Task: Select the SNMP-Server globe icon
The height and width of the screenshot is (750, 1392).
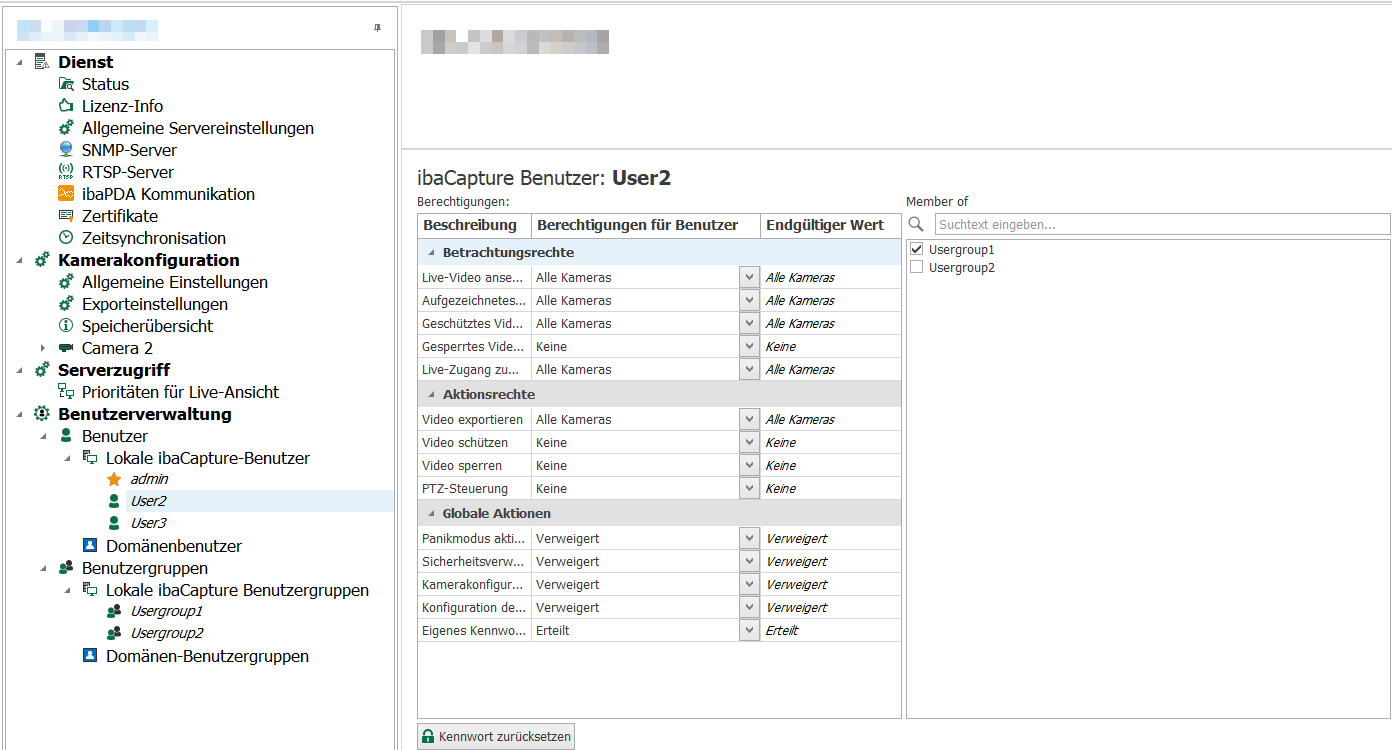Action: 66,150
